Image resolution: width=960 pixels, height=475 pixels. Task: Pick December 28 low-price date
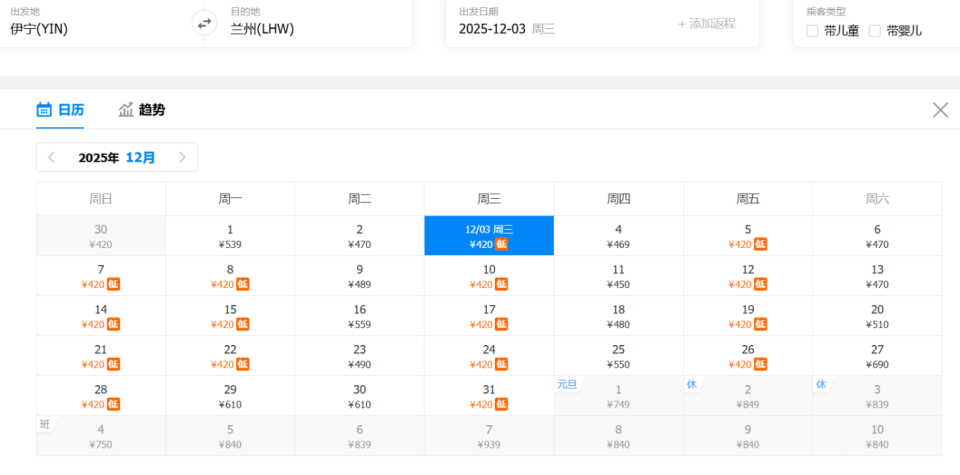[x=101, y=396]
